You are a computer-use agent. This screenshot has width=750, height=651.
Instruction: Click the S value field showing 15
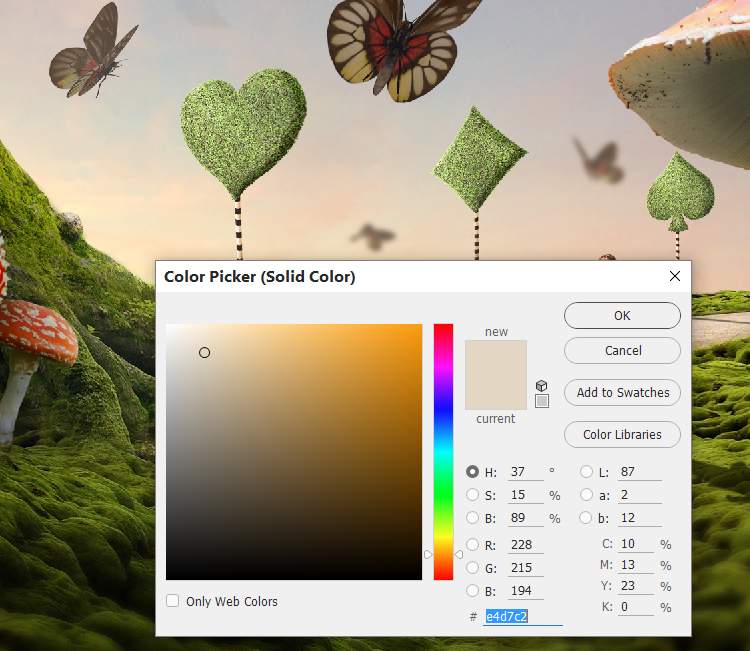tap(525, 495)
